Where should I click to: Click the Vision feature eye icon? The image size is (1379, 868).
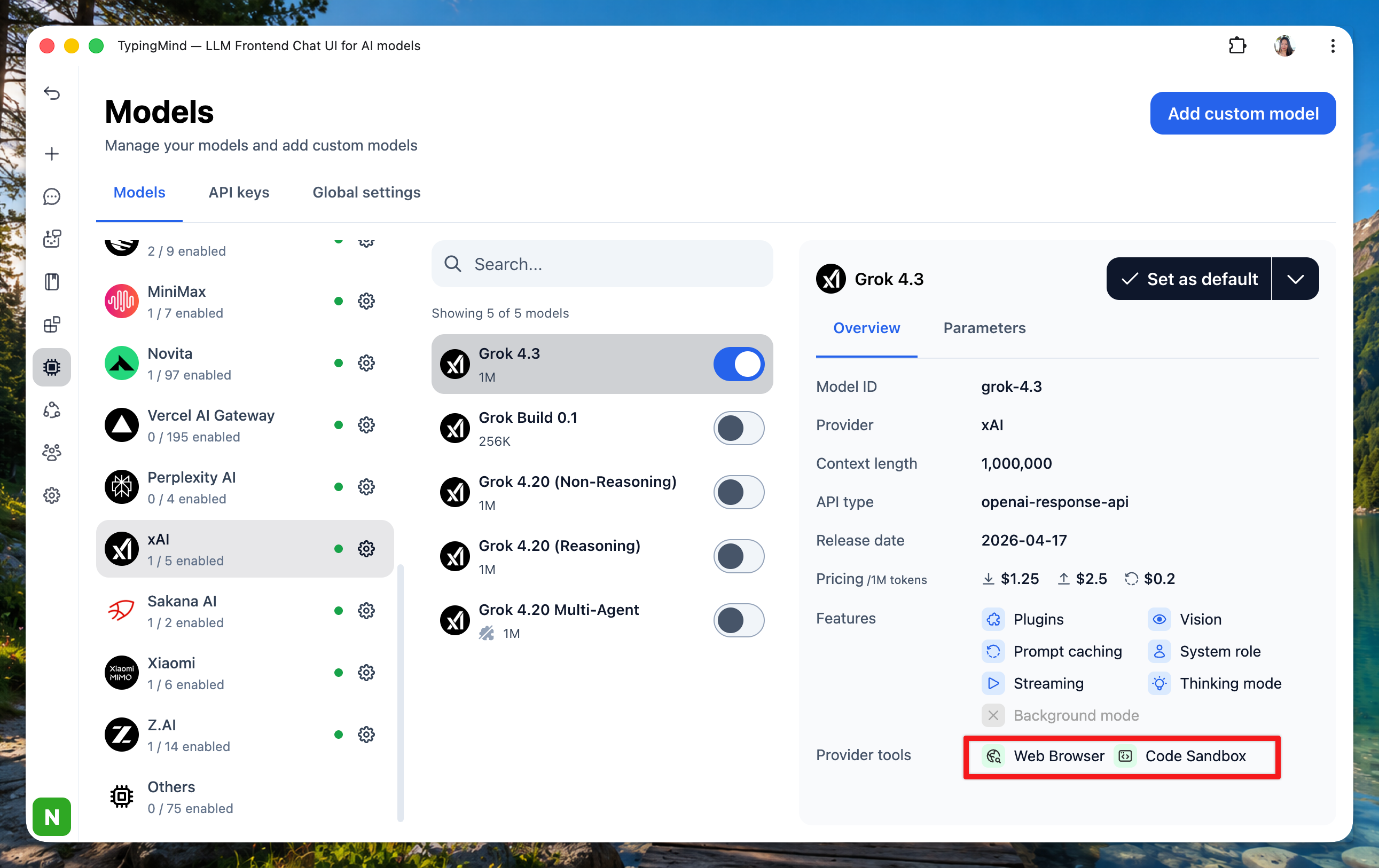(1159, 620)
